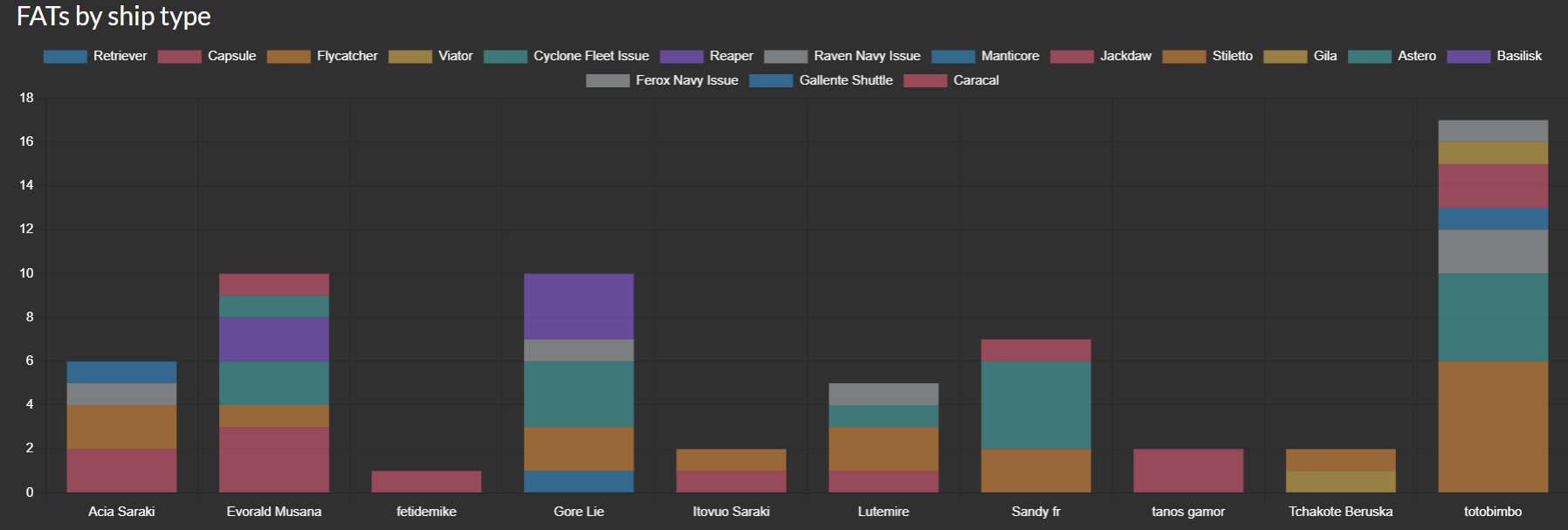
Task: Hide Ferox Navy Issue via legend
Action: coord(686,80)
